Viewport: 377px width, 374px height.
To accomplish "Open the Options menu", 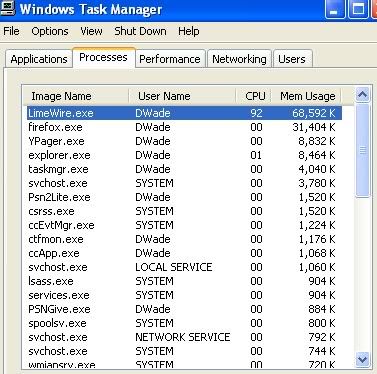I will click(50, 31).
